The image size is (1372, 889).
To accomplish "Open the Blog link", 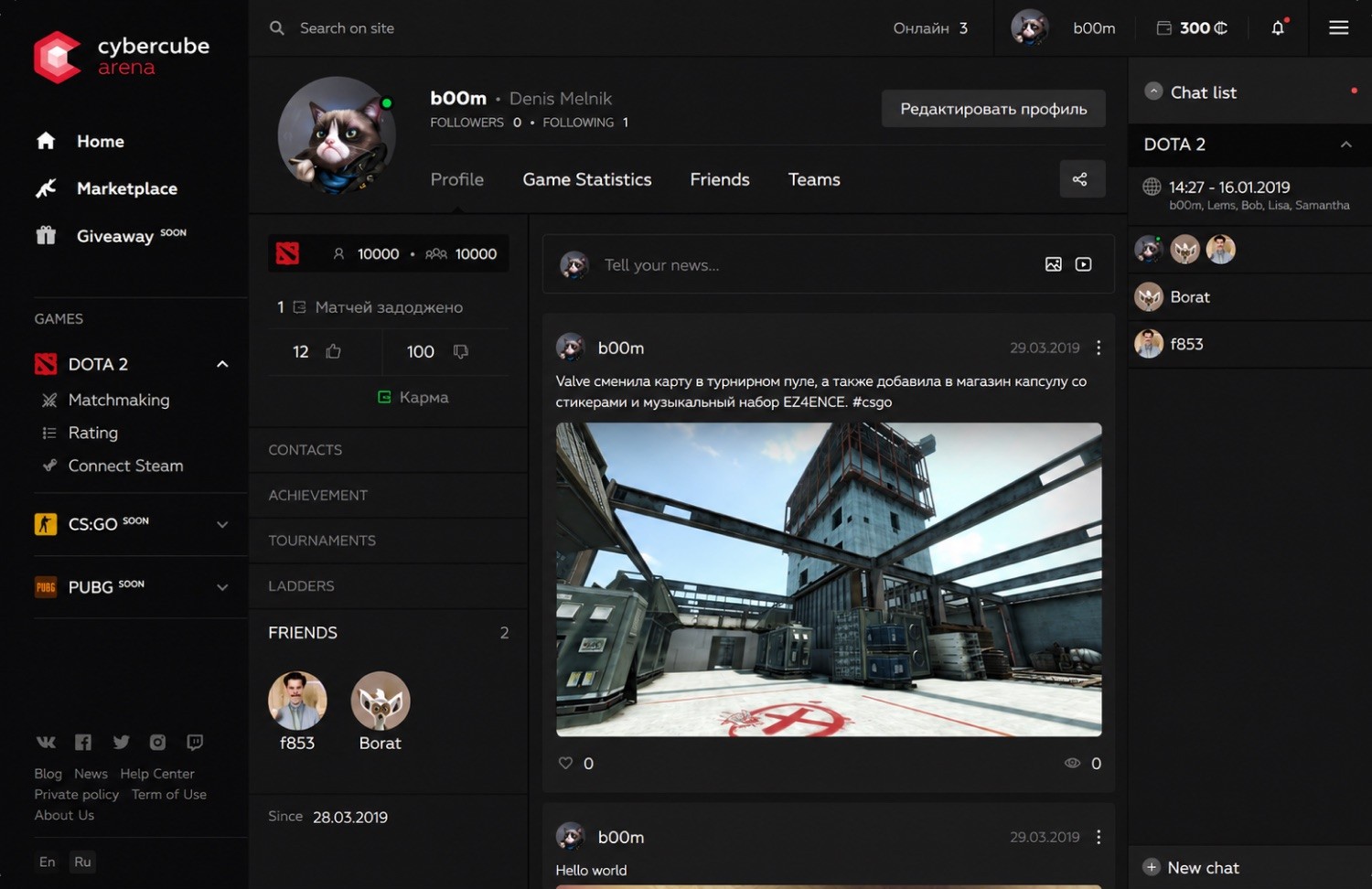I will 48,774.
